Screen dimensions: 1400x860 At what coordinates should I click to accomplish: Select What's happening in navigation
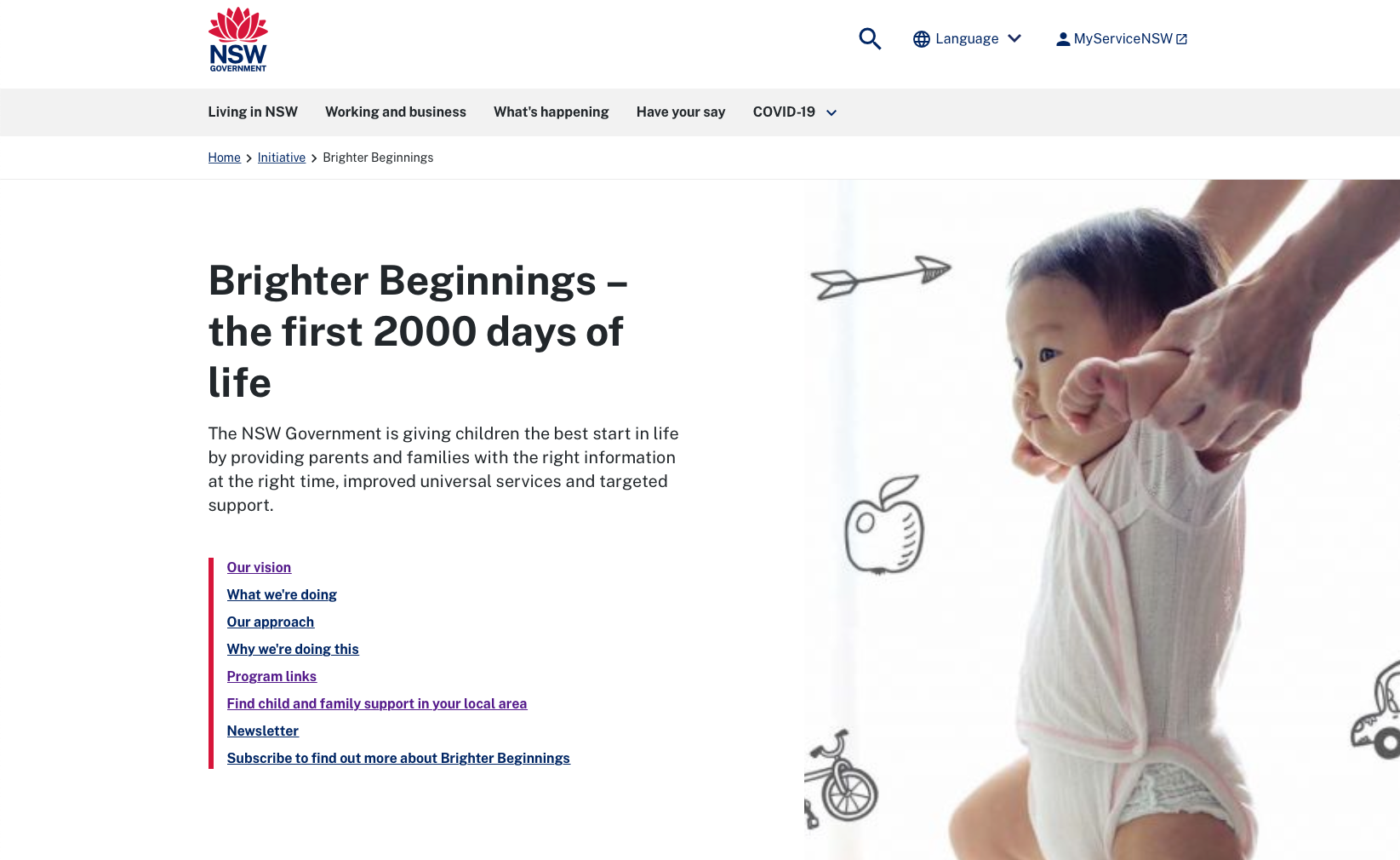click(x=551, y=112)
